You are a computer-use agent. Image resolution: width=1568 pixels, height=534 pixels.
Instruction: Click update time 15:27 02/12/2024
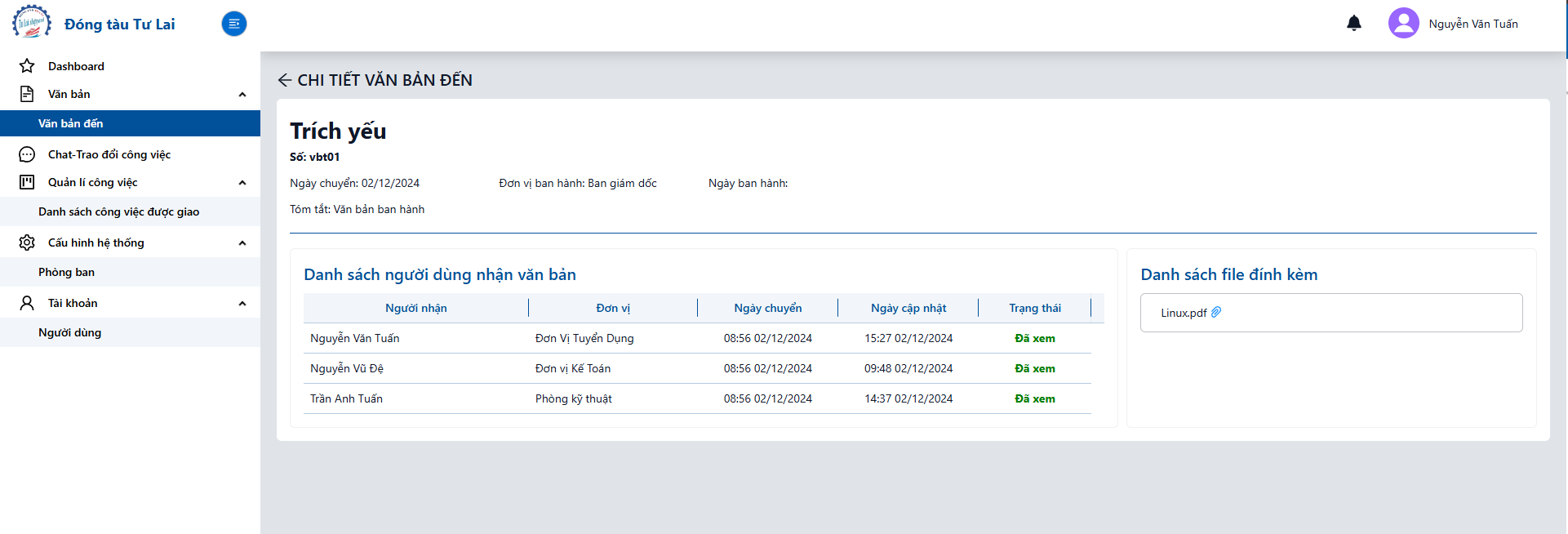point(908,338)
